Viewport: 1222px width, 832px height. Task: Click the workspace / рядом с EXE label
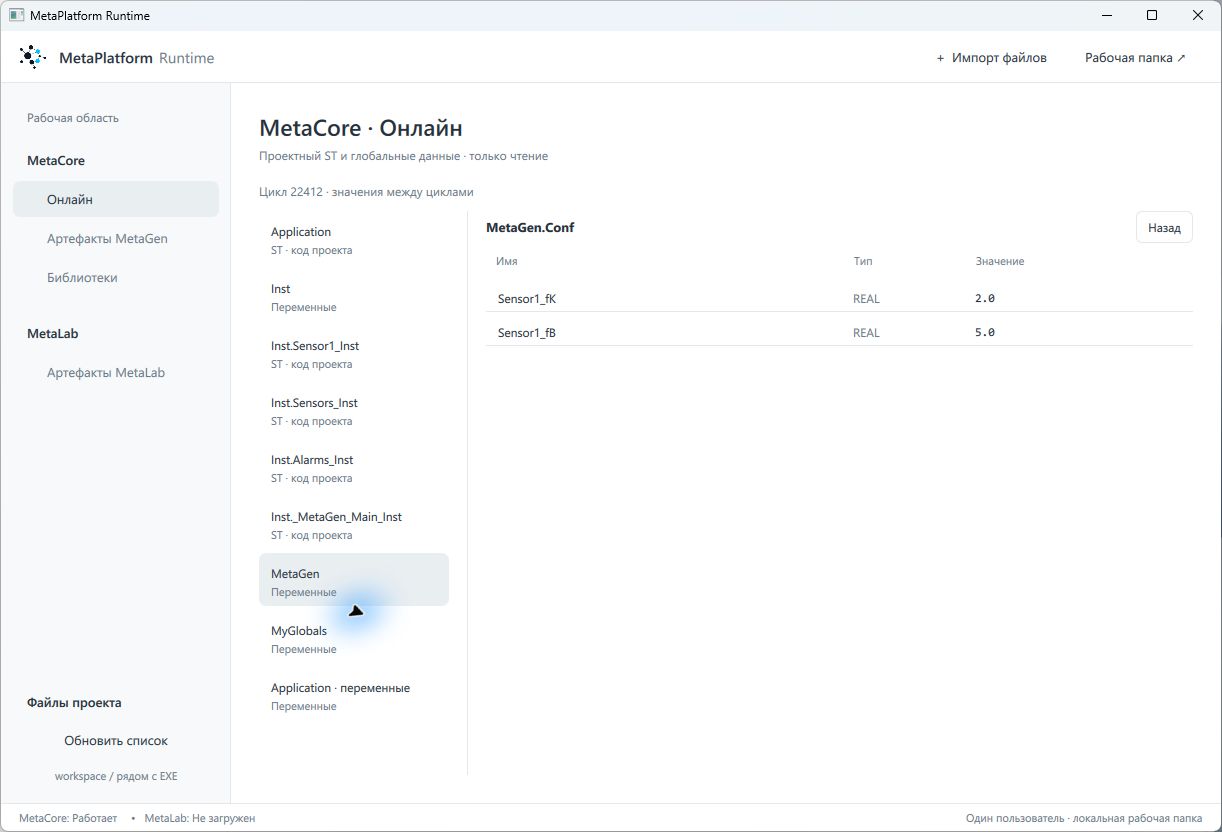116,776
